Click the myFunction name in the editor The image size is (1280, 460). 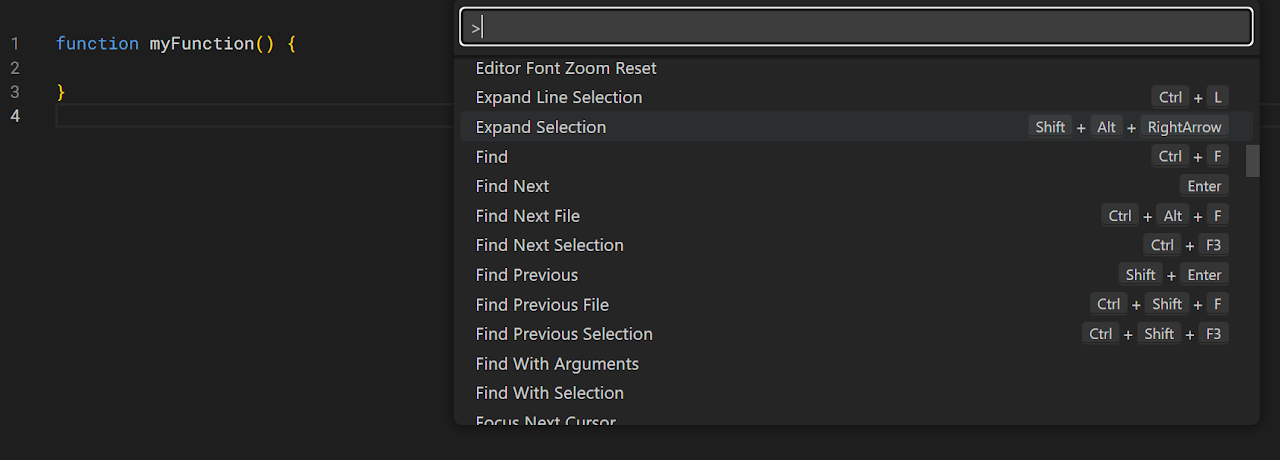click(x=202, y=44)
